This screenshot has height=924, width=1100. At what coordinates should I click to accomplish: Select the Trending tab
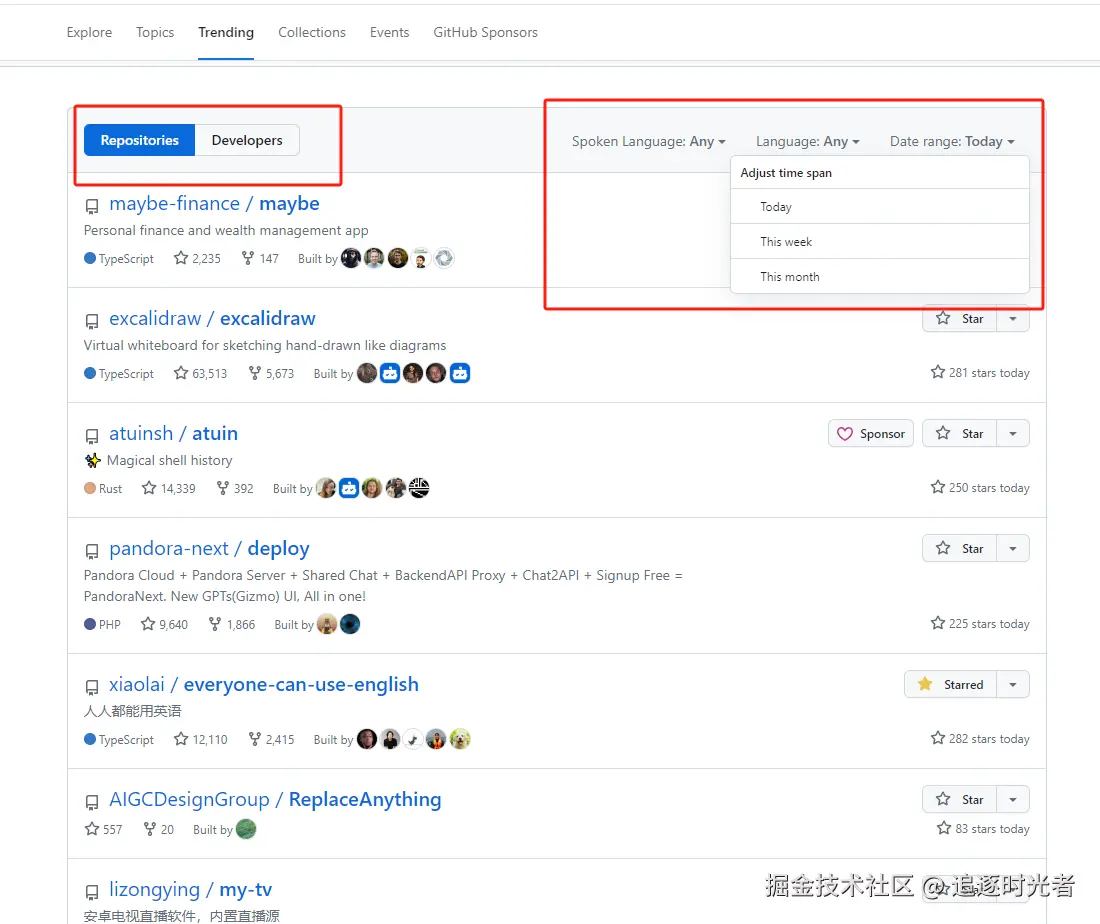pyautogui.click(x=226, y=32)
